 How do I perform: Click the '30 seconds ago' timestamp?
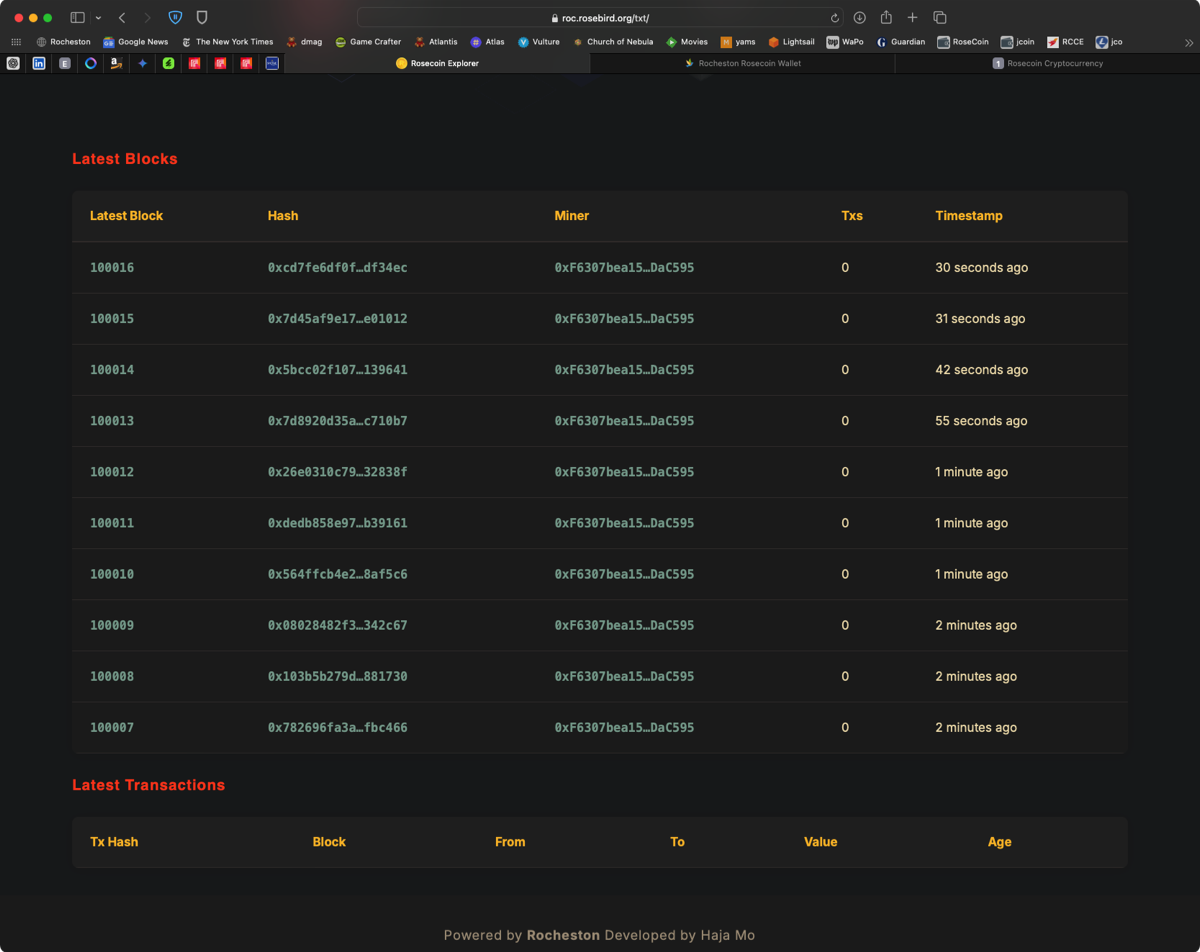pyautogui.click(x=981, y=268)
